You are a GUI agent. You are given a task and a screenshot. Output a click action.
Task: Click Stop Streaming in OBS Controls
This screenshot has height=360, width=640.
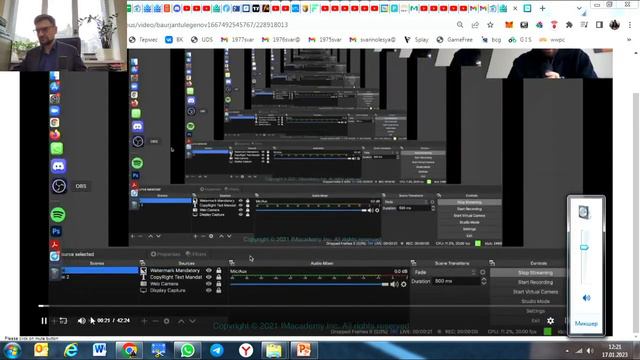click(535, 273)
